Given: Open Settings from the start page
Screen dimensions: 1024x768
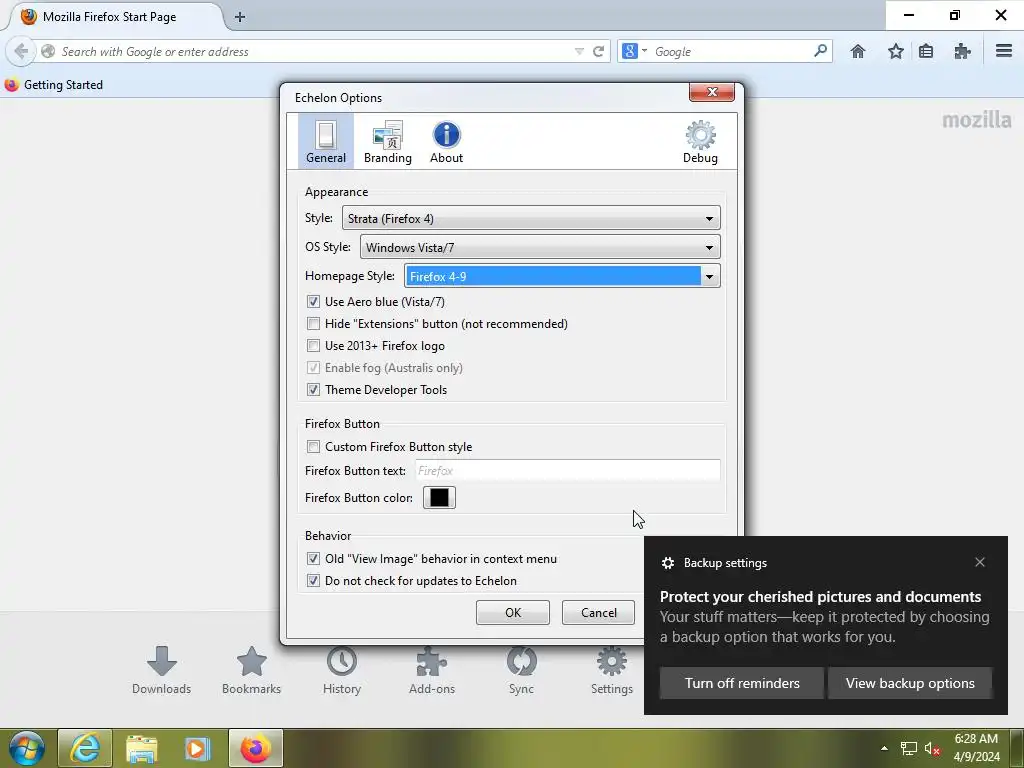Looking at the screenshot, I should coord(612,671).
